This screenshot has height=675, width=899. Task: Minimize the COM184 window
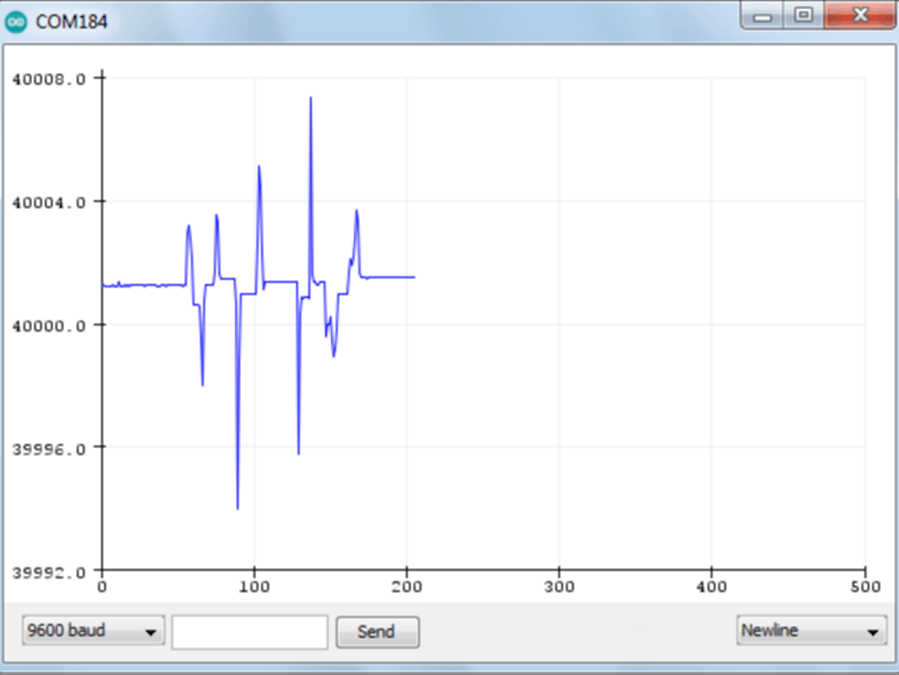tap(762, 15)
